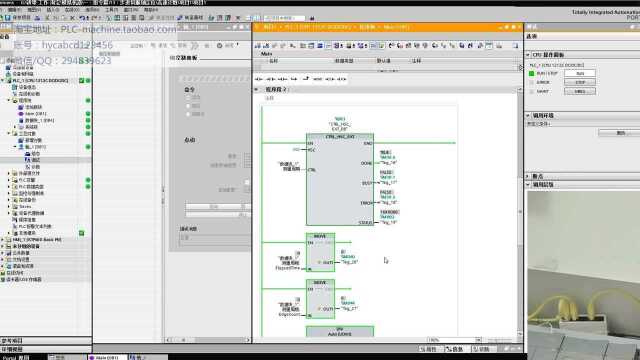Screen dimensions: 640x360
Task: Expand the HMI_1 KTP600 Basic PN node
Action: coord(2,240)
